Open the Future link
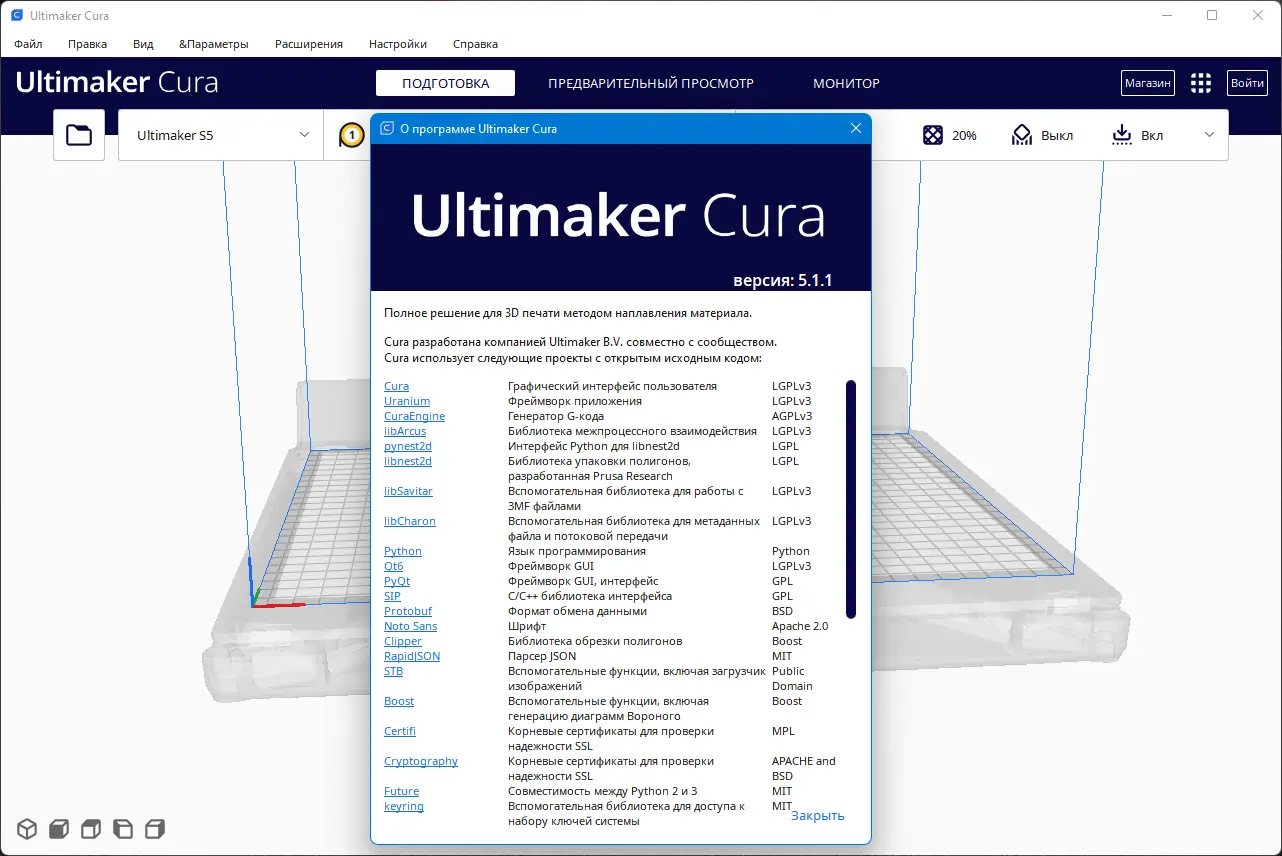Screen dimensions: 1282x856 click(x=402, y=791)
